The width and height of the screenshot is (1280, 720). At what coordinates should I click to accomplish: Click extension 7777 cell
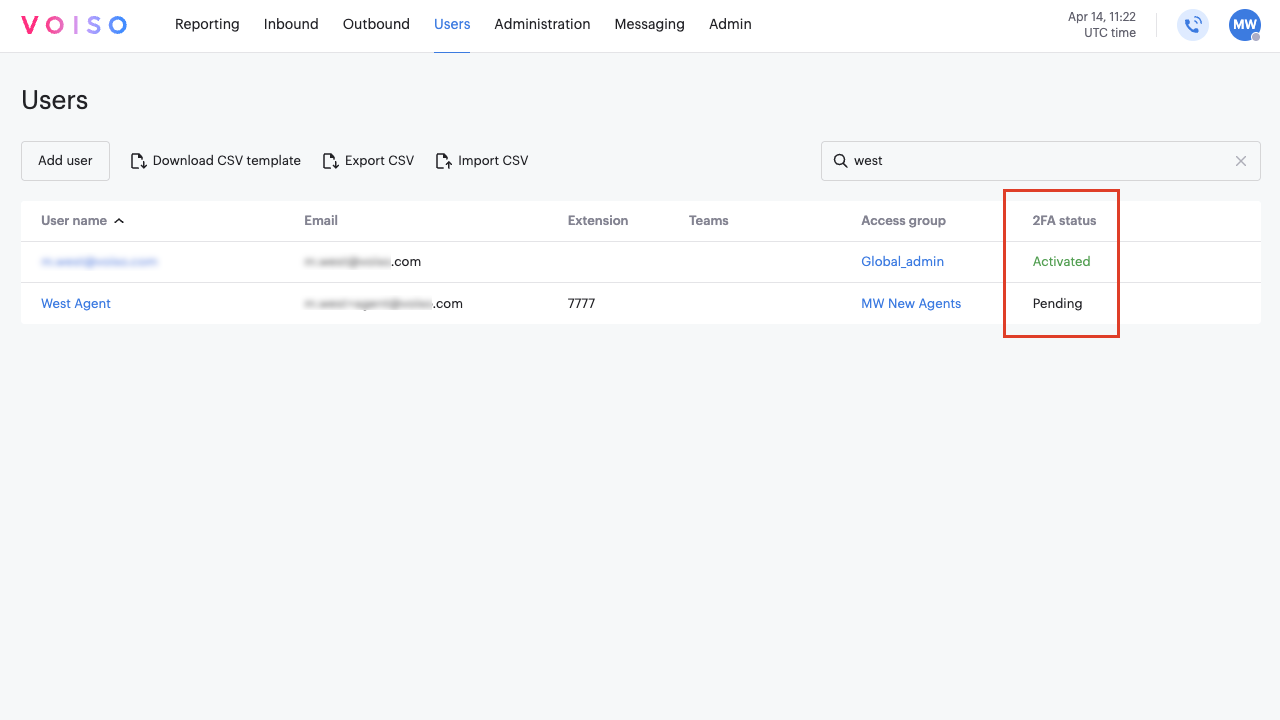click(581, 304)
